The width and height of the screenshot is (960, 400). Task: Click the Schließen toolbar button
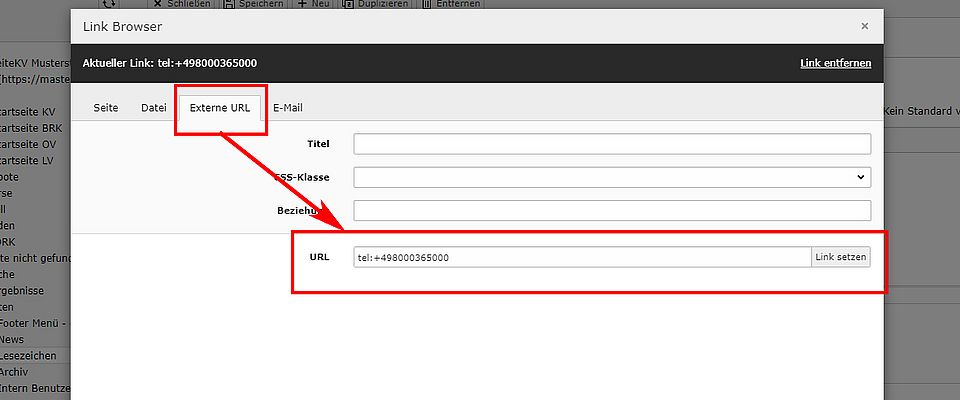tap(182, 4)
